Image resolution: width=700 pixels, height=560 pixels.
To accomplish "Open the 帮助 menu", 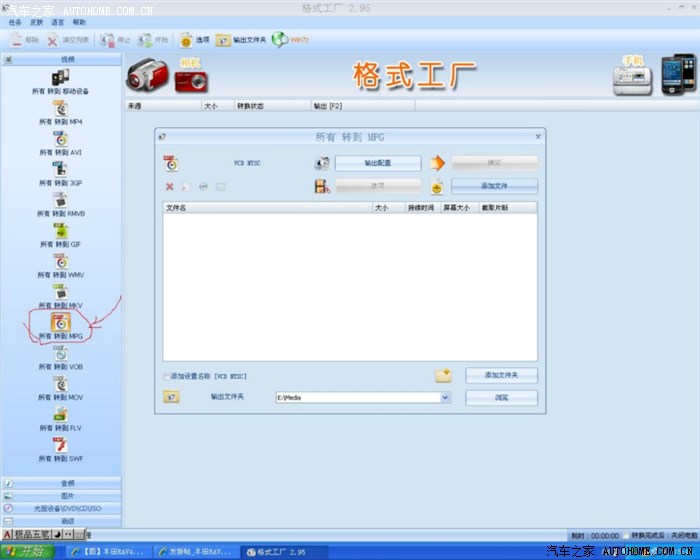I will (79, 22).
